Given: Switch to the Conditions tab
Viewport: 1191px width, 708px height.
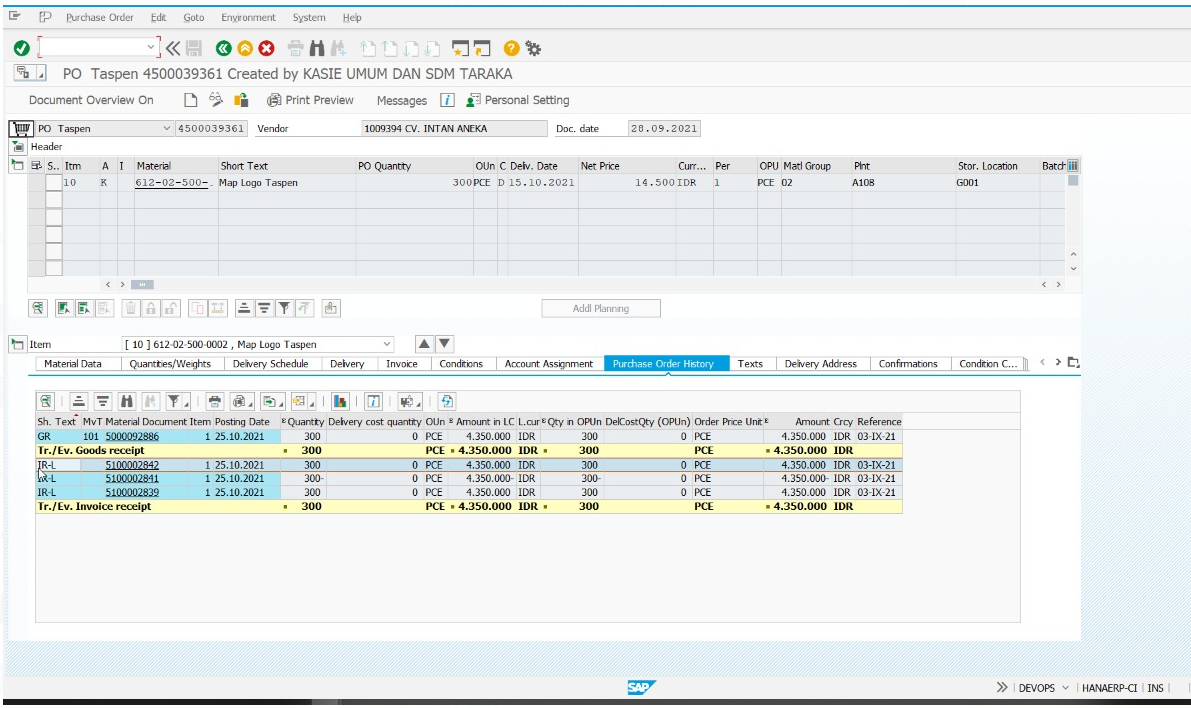Looking at the screenshot, I should point(460,364).
